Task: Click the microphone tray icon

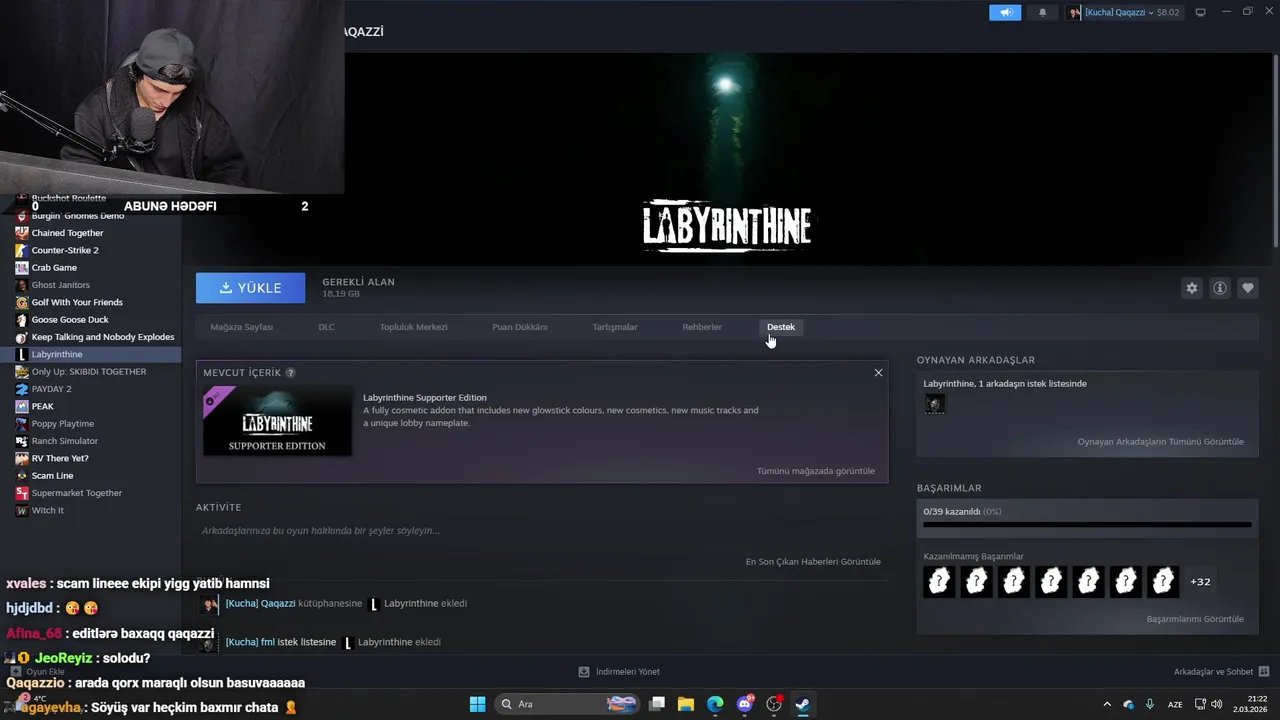Action: 1150,704
